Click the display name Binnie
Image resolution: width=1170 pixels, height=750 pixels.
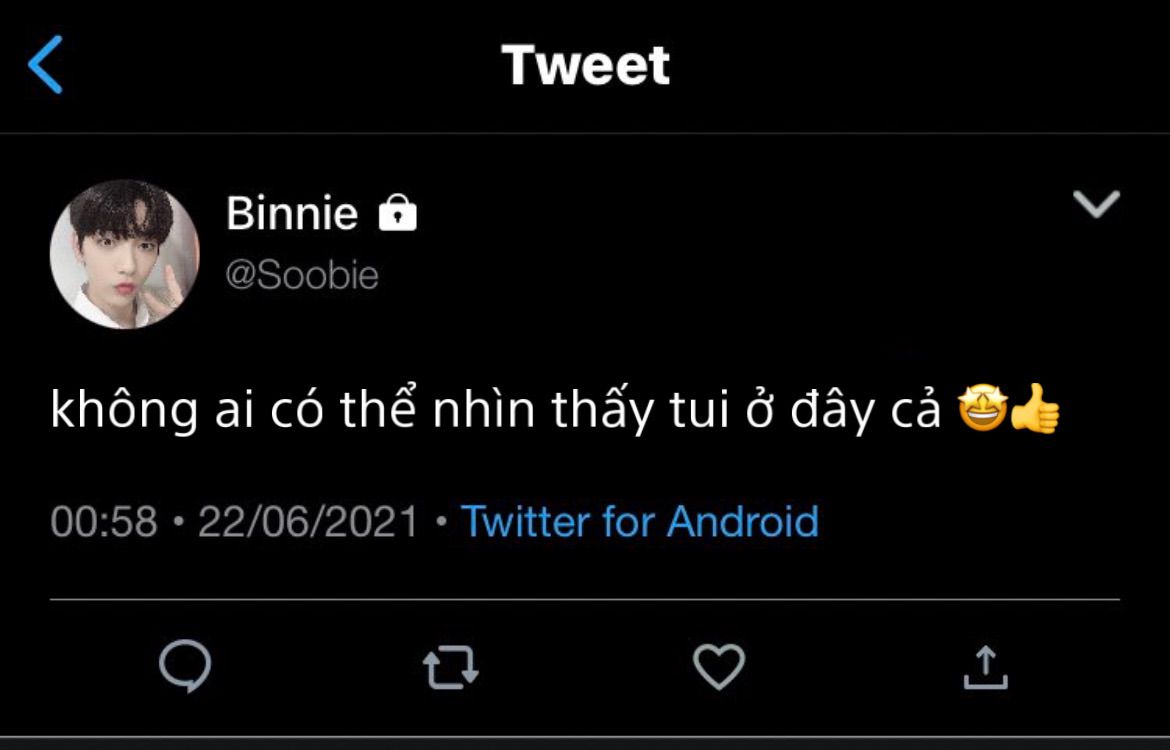292,213
